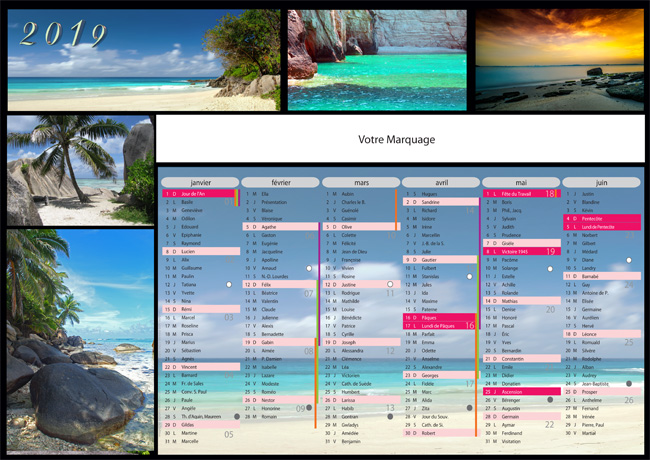Click the juin month header

click(601, 183)
